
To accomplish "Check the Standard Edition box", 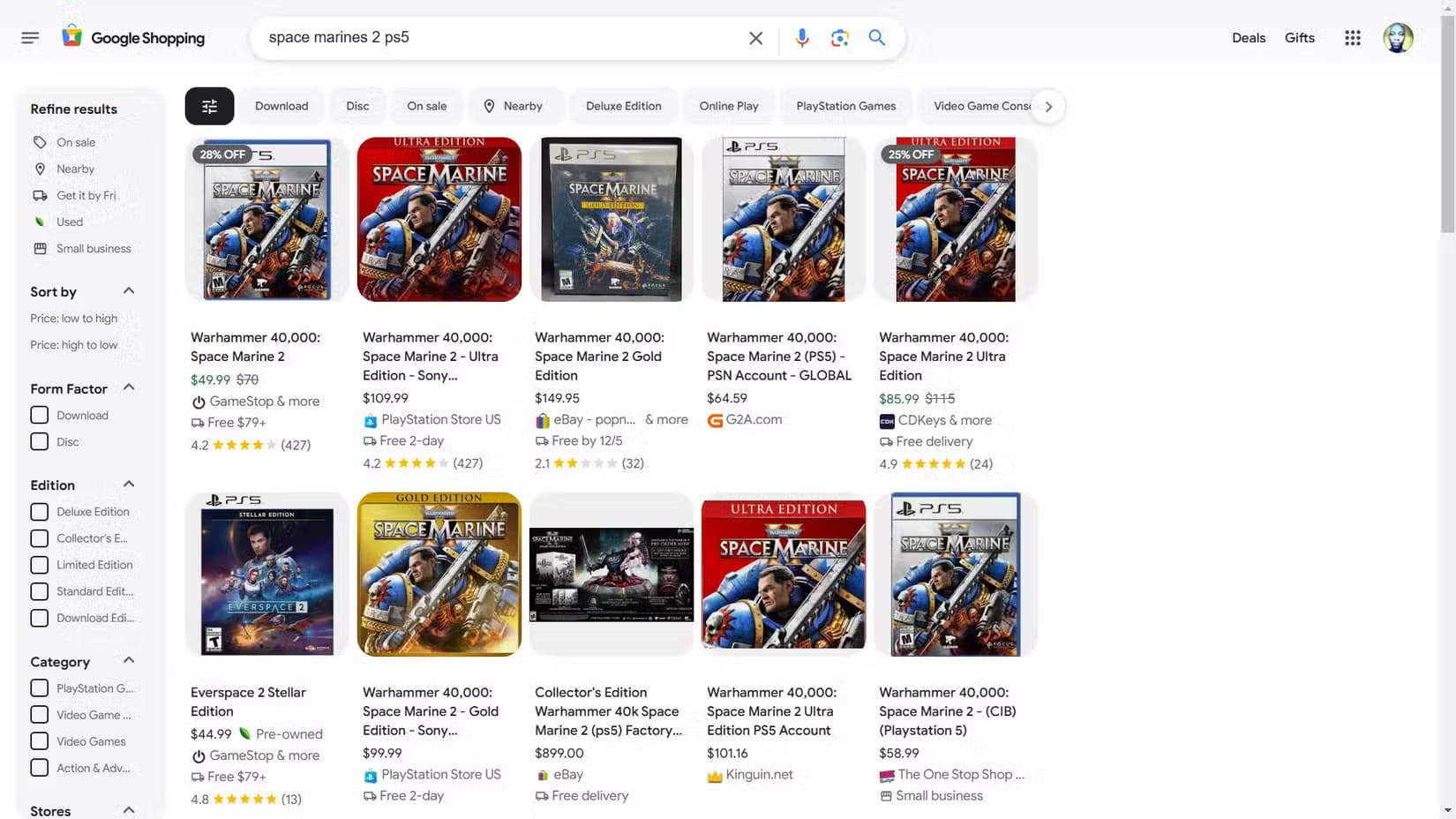I will 40,591.
